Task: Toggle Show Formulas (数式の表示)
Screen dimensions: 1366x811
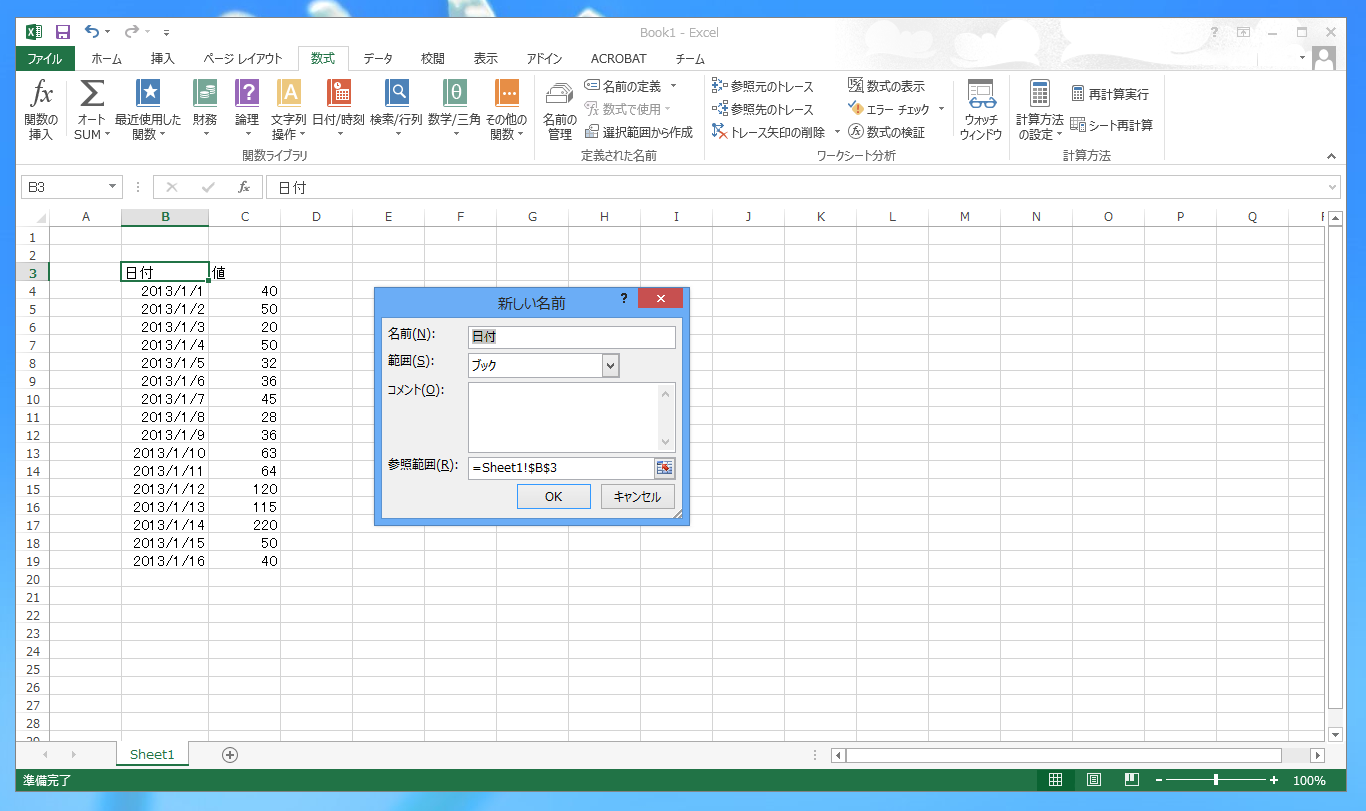Action: click(886, 86)
